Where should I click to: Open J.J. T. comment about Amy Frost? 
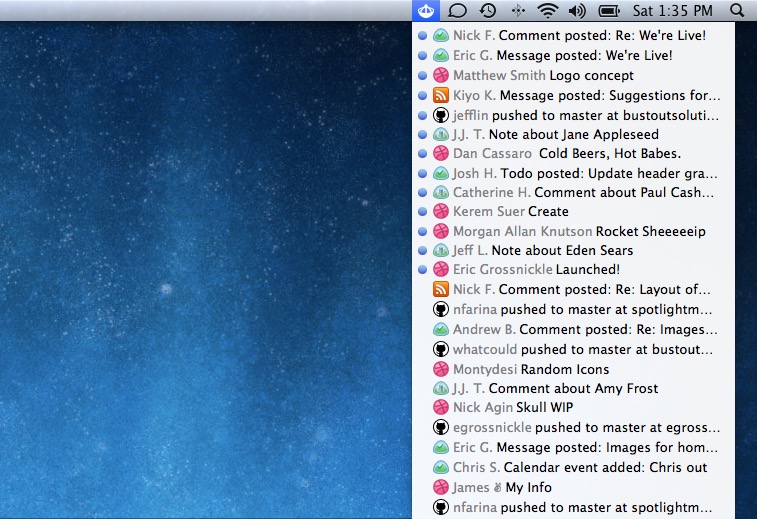(574, 388)
